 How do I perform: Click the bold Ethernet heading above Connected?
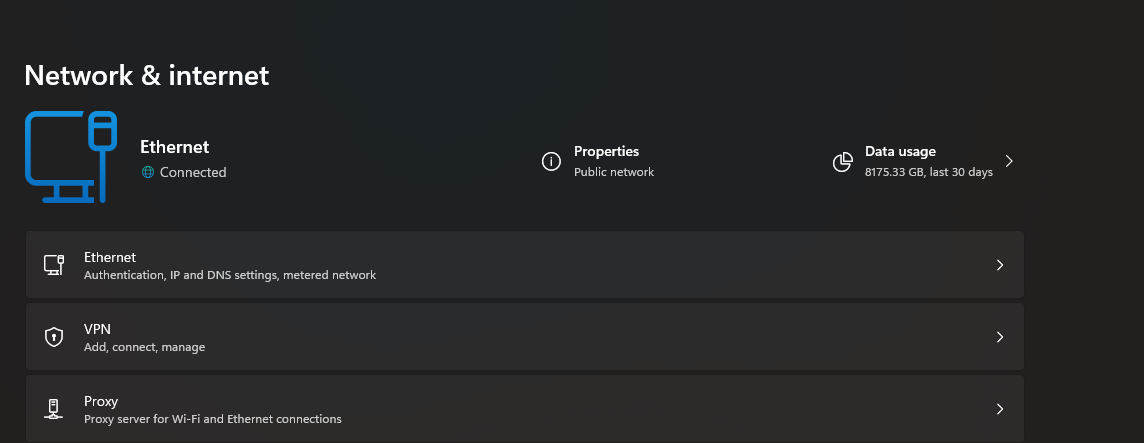pyautogui.click(x=174, y=147)
